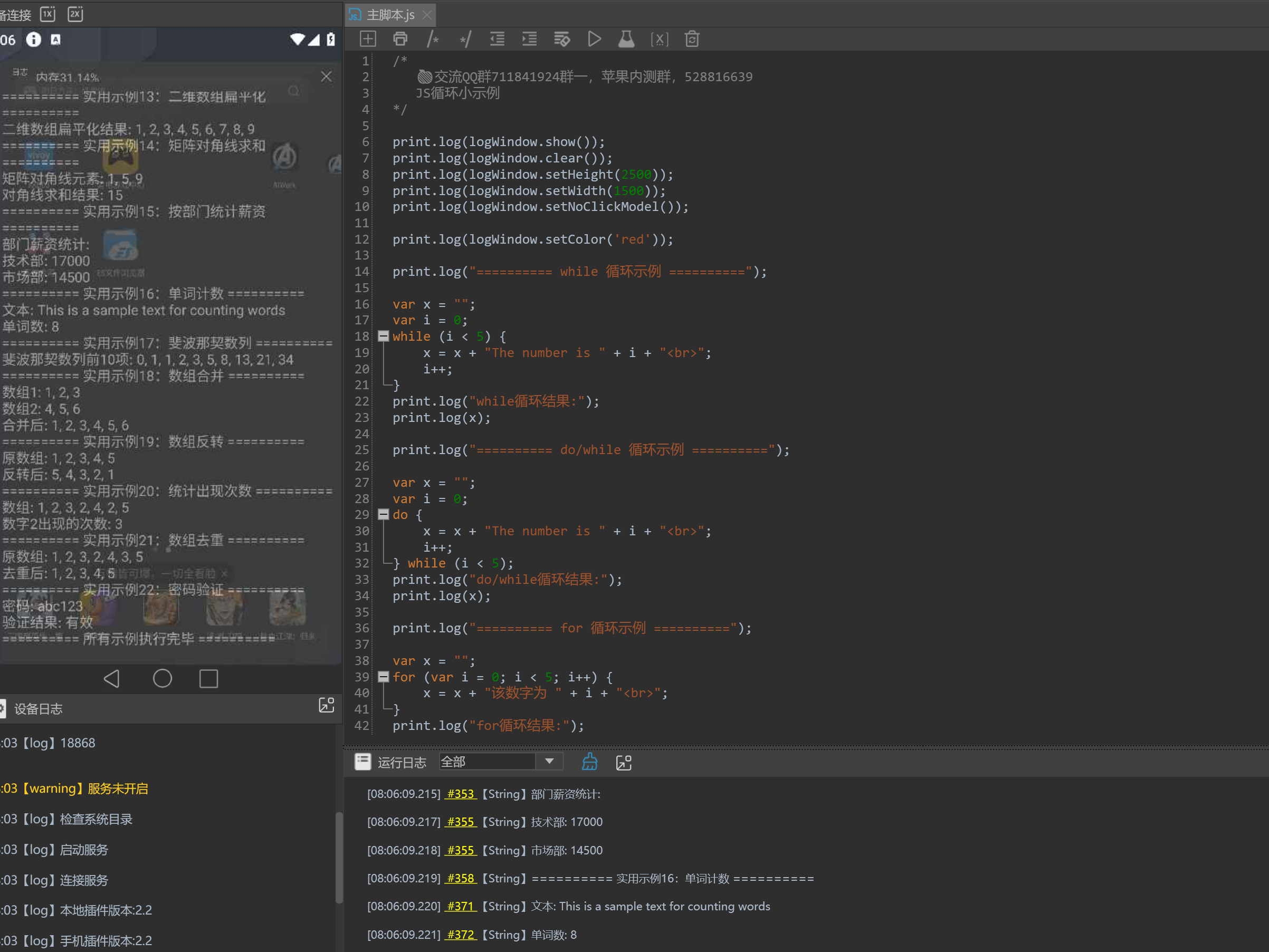Image resolution: width=1269 pixels, height=952 pixels.
Task: Open the 全部 log filter dropdown
Action: [549, 761]
